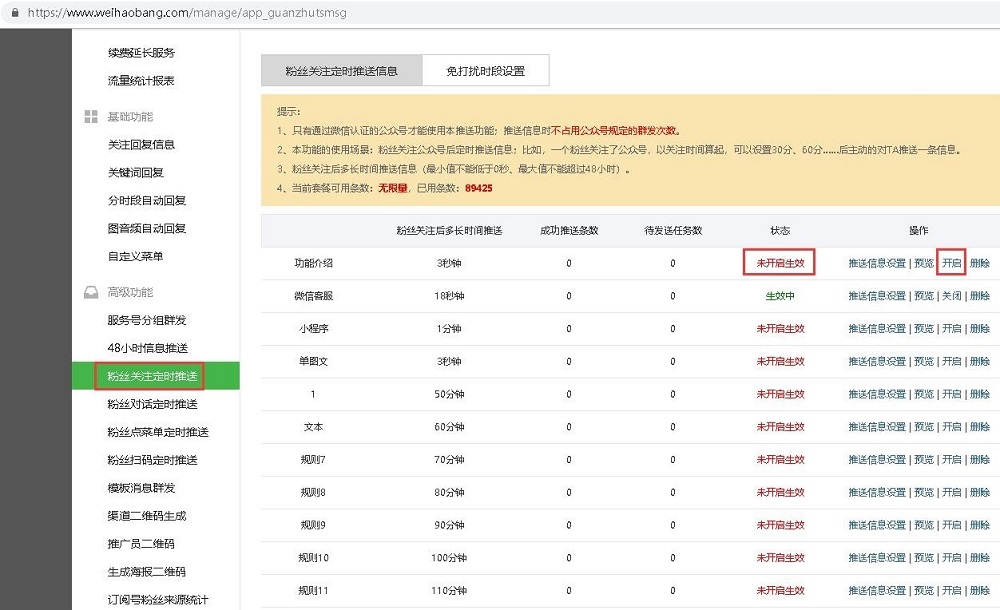Click 预览 for 微信客服 row
Screen dimensions: 1000x610
(x=923, y=295)
